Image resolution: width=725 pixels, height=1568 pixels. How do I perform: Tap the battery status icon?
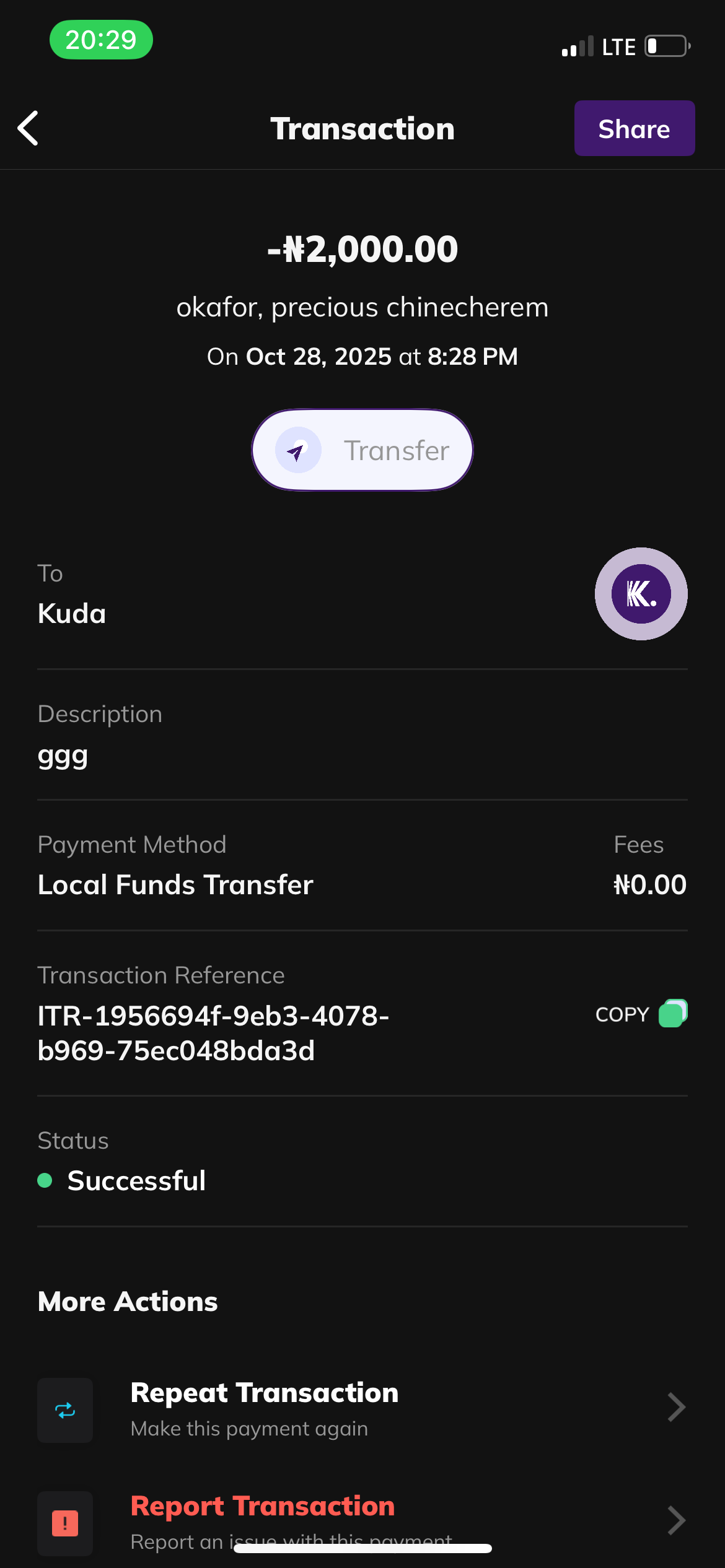pos(667,46)
